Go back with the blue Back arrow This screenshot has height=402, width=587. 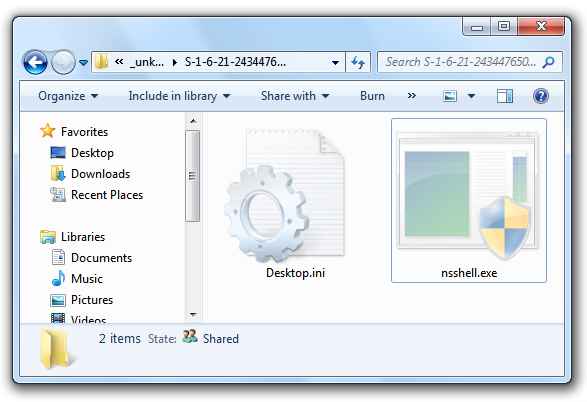pos(35,62)
